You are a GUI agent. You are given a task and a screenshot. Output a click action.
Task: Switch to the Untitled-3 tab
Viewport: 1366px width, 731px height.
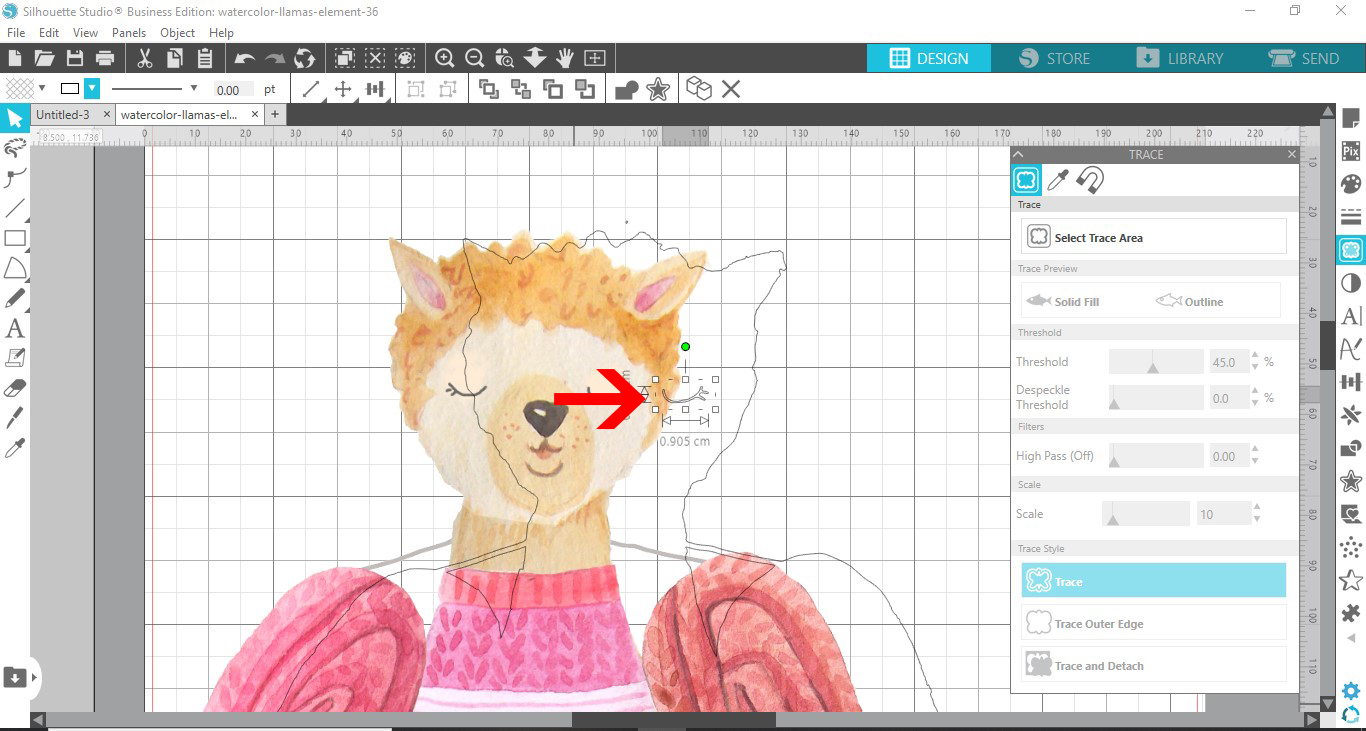pos(62,115)
